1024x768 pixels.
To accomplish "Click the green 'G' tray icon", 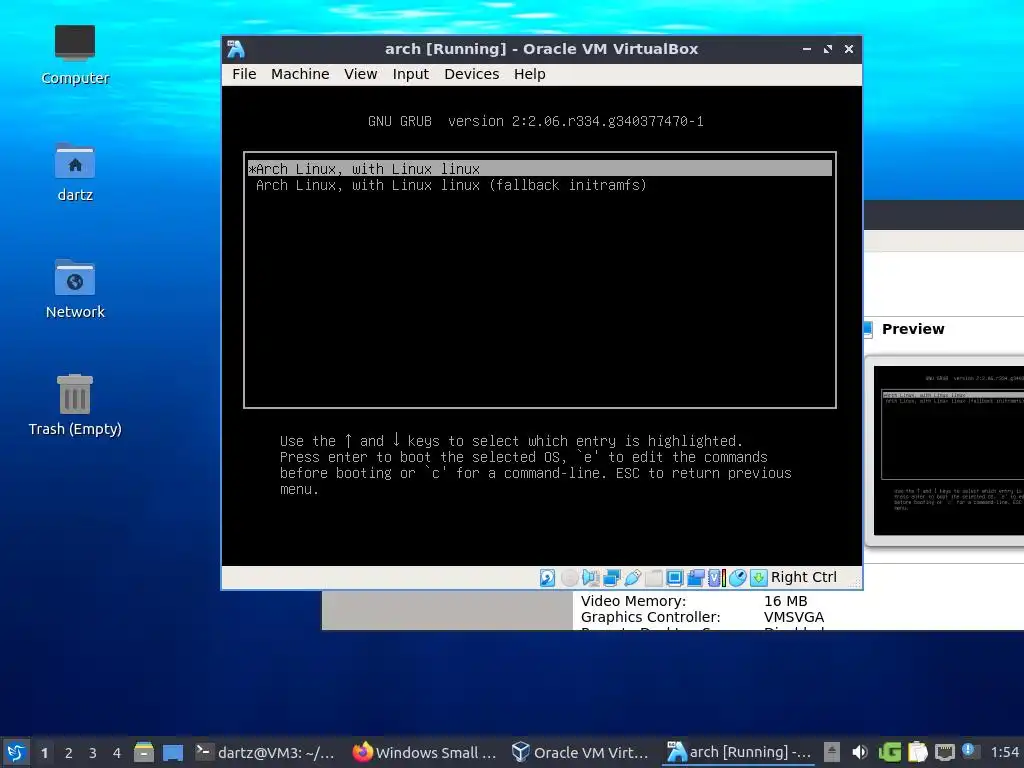I will tap(889, 752).
